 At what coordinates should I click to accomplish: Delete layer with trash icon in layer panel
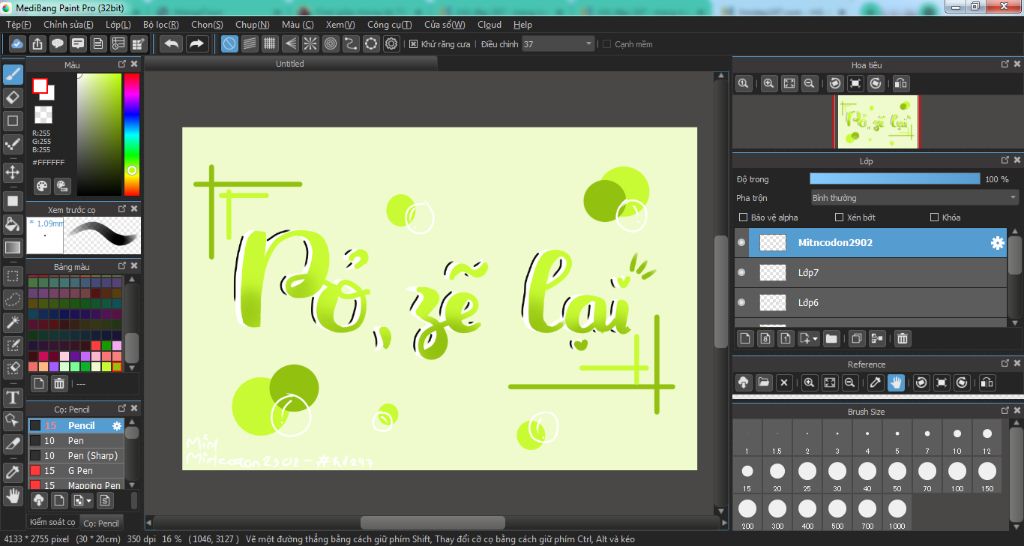(x=903, y=338)
